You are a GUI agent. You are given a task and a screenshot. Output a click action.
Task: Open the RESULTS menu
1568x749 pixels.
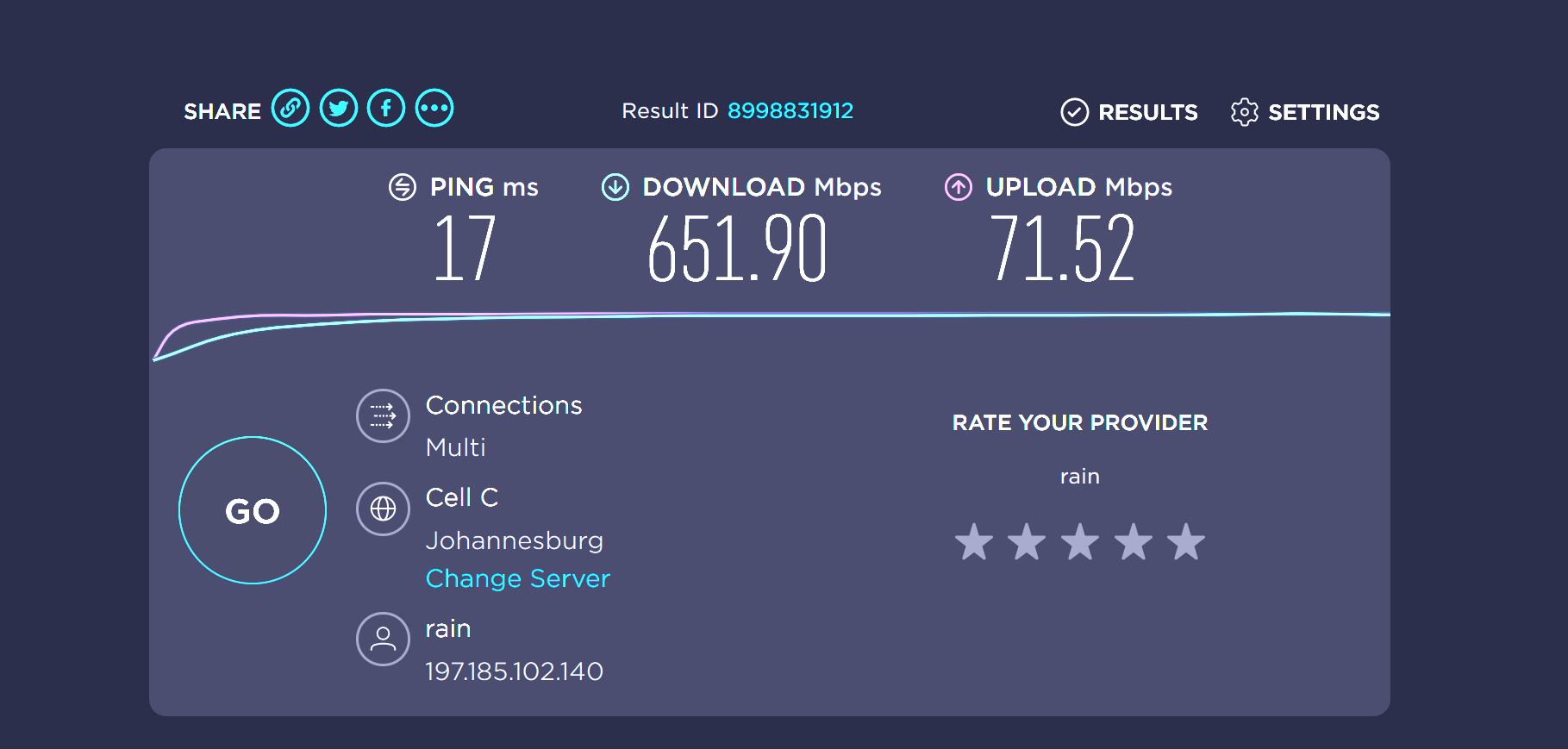[1129, 112]
